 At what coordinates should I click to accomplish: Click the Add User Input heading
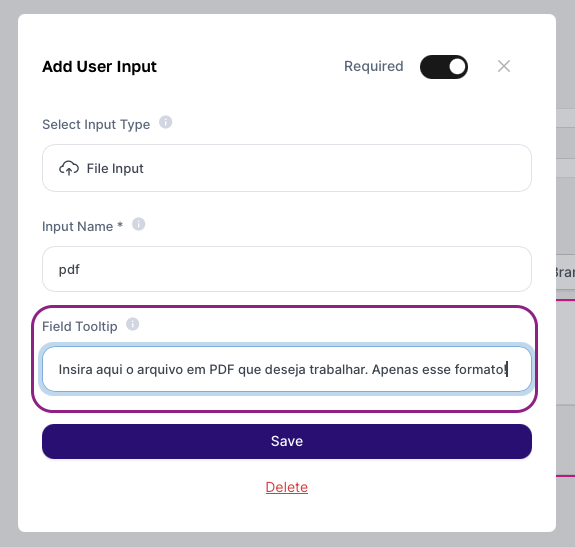click(x=99, y=67)
